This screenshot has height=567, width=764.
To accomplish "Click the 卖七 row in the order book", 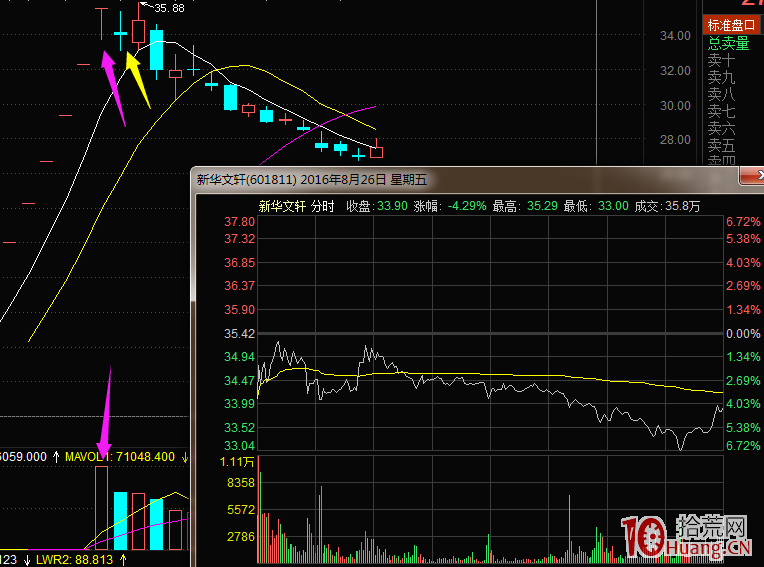I will tap(721, 111).
